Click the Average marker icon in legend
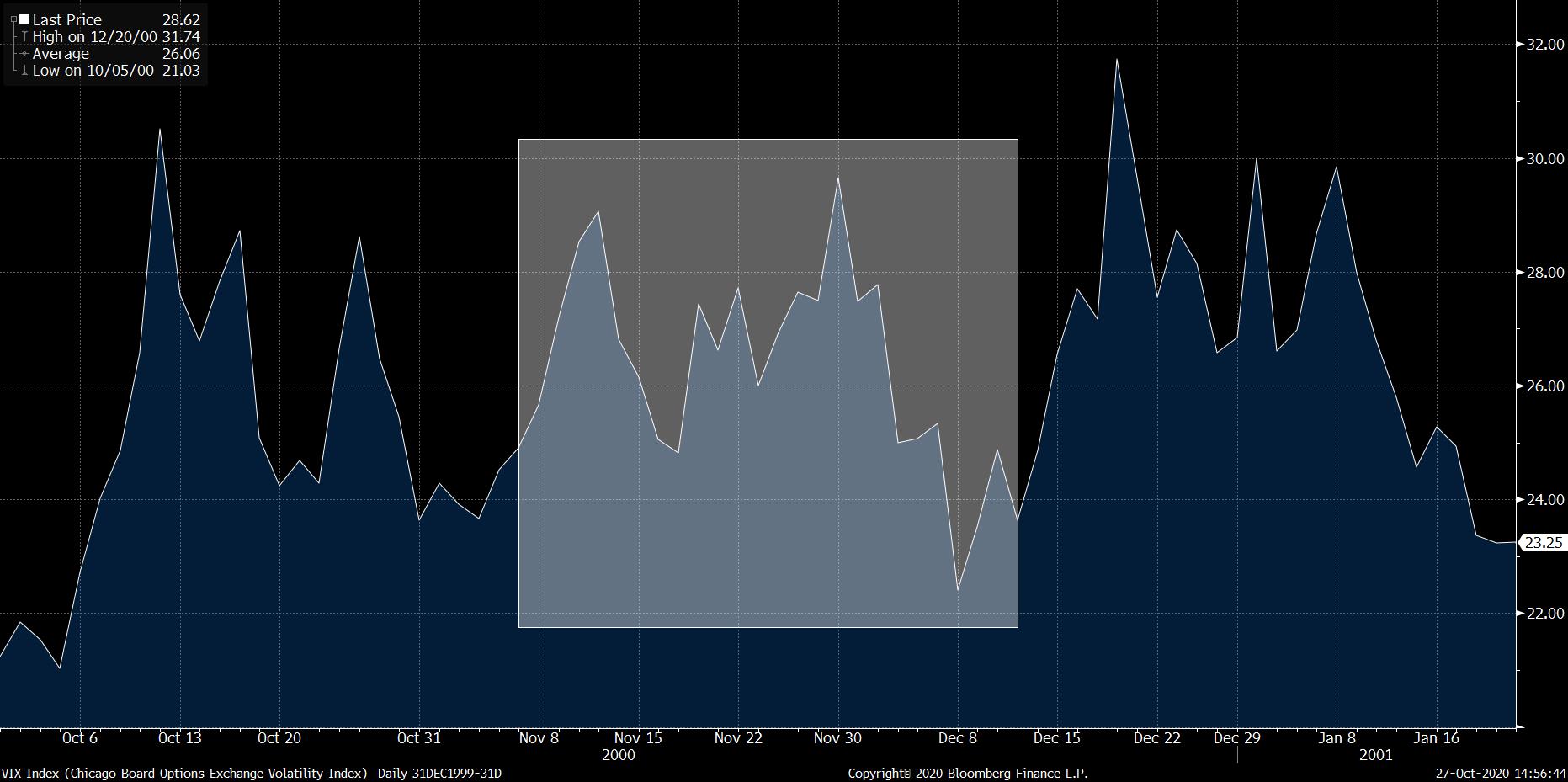 click(x=24, y=54)
